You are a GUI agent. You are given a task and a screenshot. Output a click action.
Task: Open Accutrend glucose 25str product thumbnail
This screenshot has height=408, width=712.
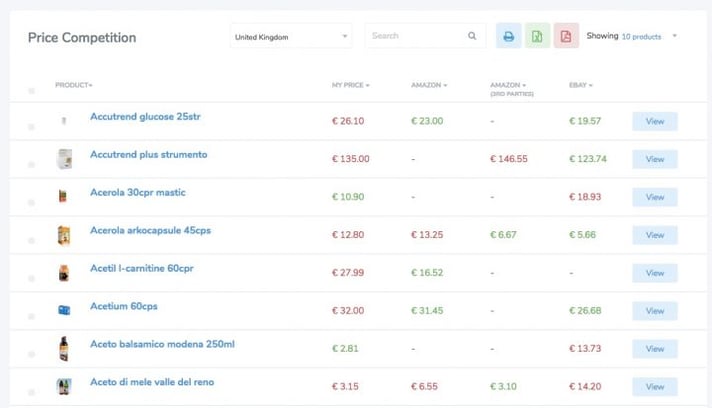(64, 120)
